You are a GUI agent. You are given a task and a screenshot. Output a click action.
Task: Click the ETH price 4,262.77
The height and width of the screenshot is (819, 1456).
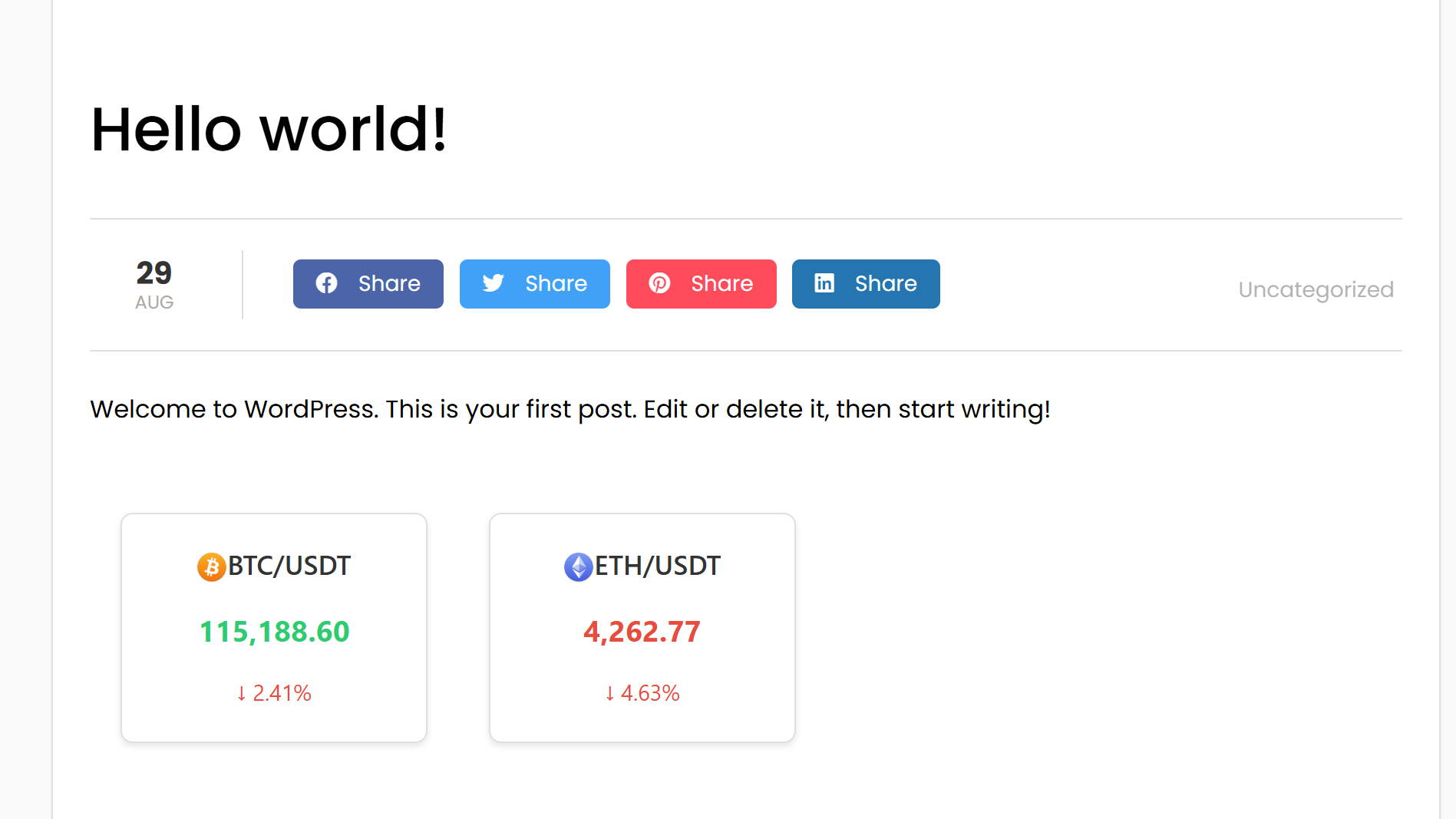(642, 632)
